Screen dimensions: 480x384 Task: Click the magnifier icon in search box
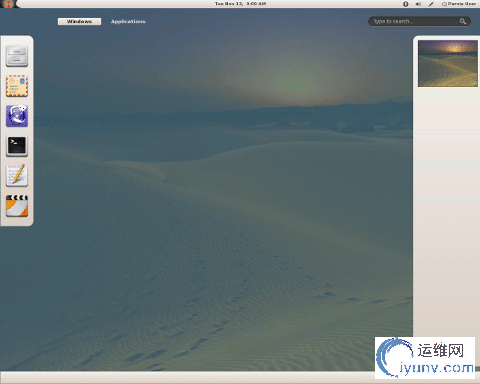[x=463, y=21]
